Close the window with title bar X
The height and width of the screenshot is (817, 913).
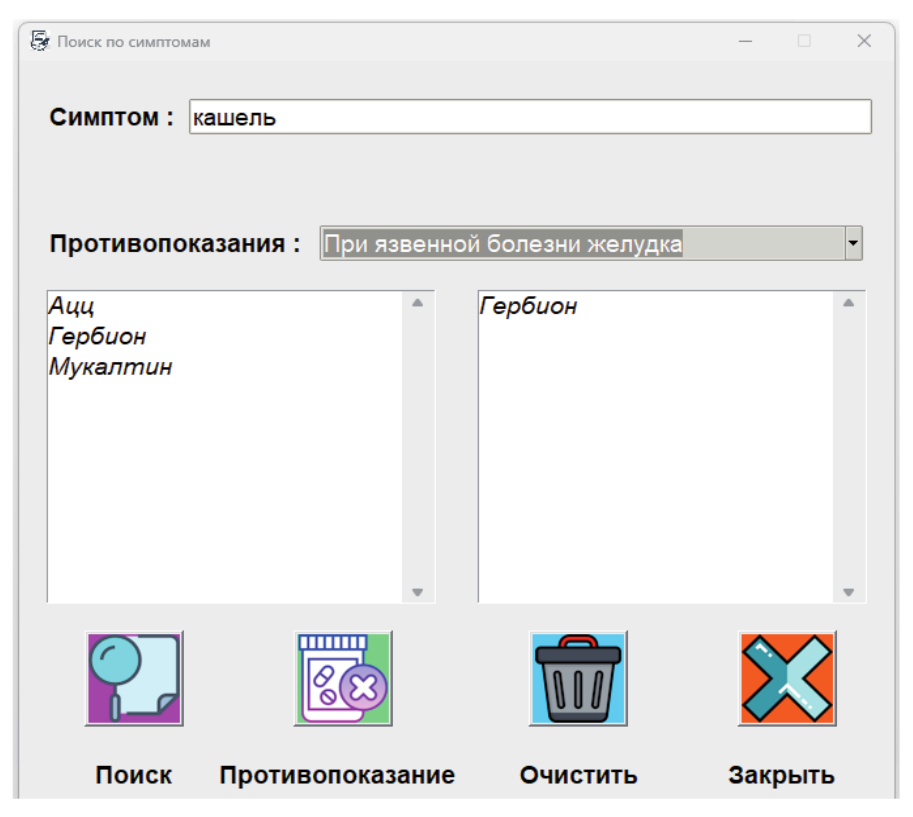tap(864, 42)
